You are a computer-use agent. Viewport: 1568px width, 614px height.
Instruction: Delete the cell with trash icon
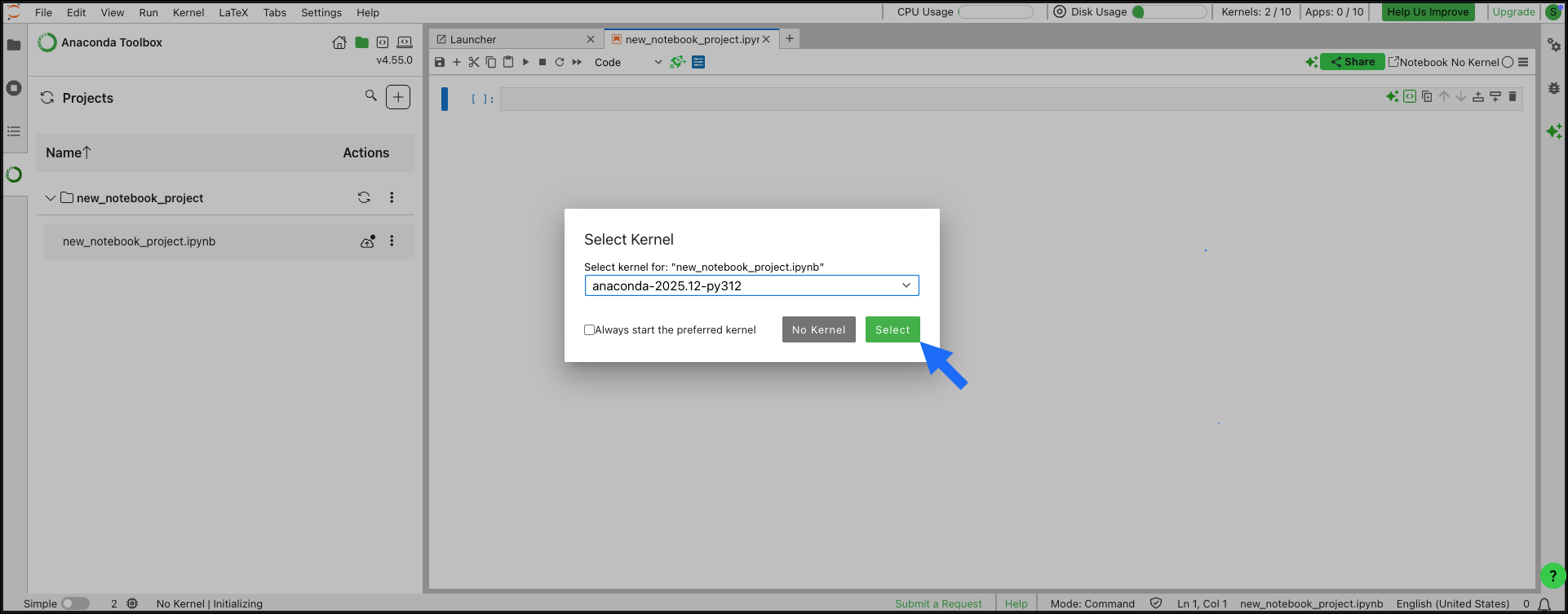(x=1513, y=96)
